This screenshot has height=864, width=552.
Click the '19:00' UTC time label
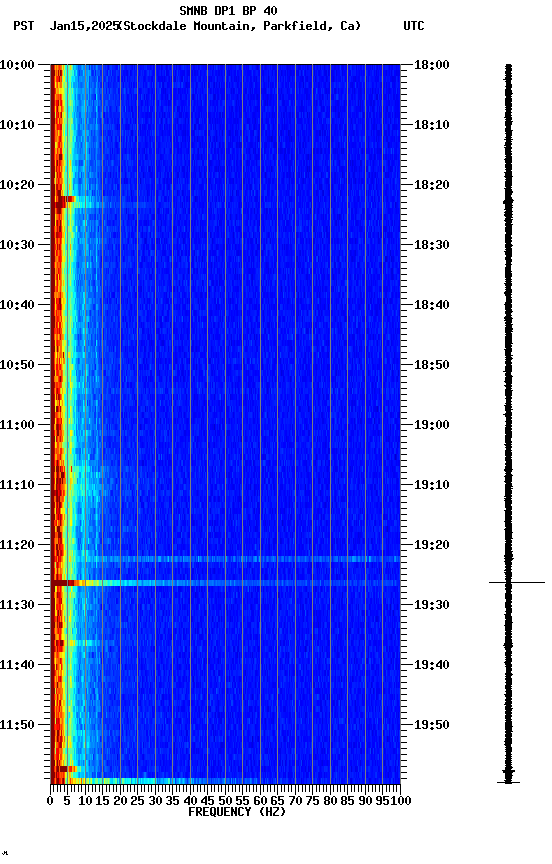[x=432, y=425]
